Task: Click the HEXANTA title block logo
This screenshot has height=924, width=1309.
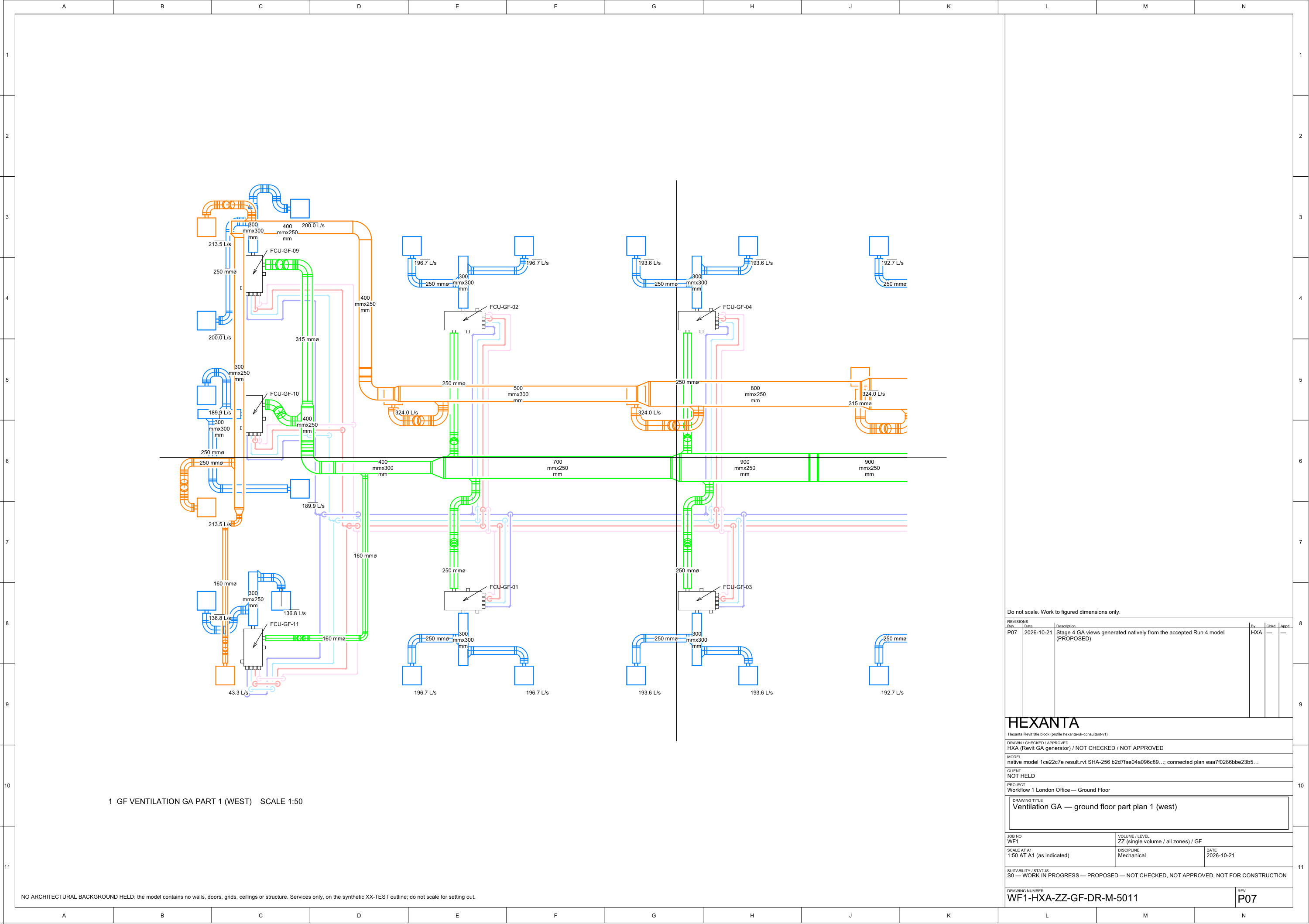Action: [x=1043, y=723]
